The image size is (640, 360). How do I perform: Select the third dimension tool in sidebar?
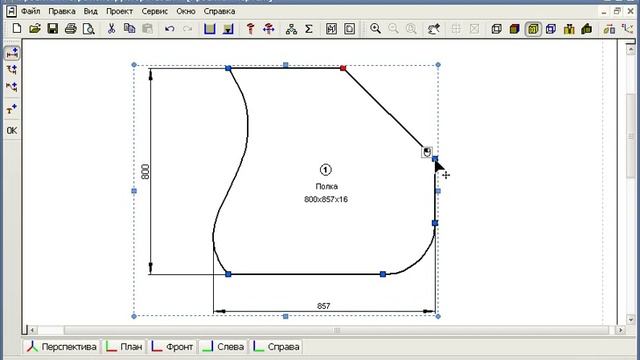pyautogui.click(x=12, y=87)
